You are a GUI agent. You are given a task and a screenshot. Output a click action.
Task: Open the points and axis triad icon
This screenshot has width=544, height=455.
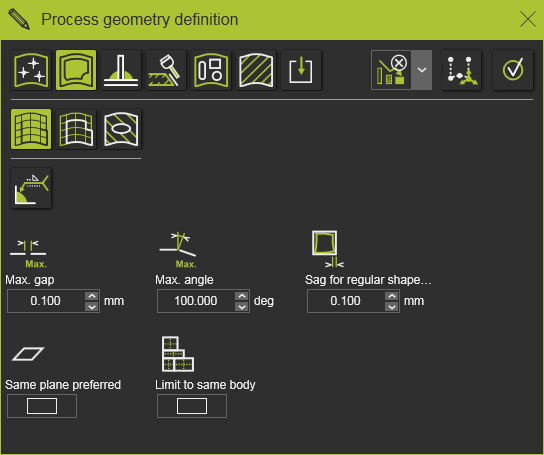[461, 70]
